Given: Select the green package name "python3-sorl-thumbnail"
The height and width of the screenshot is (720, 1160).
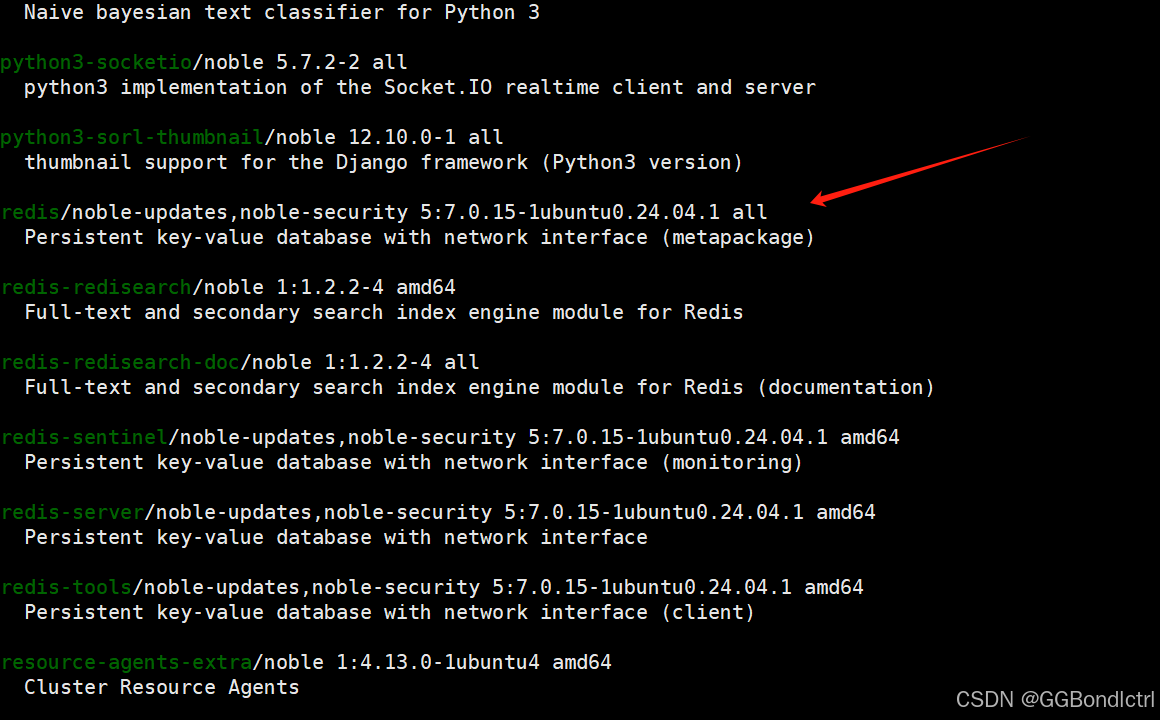Looking at the screenshot, I should 132,137.
